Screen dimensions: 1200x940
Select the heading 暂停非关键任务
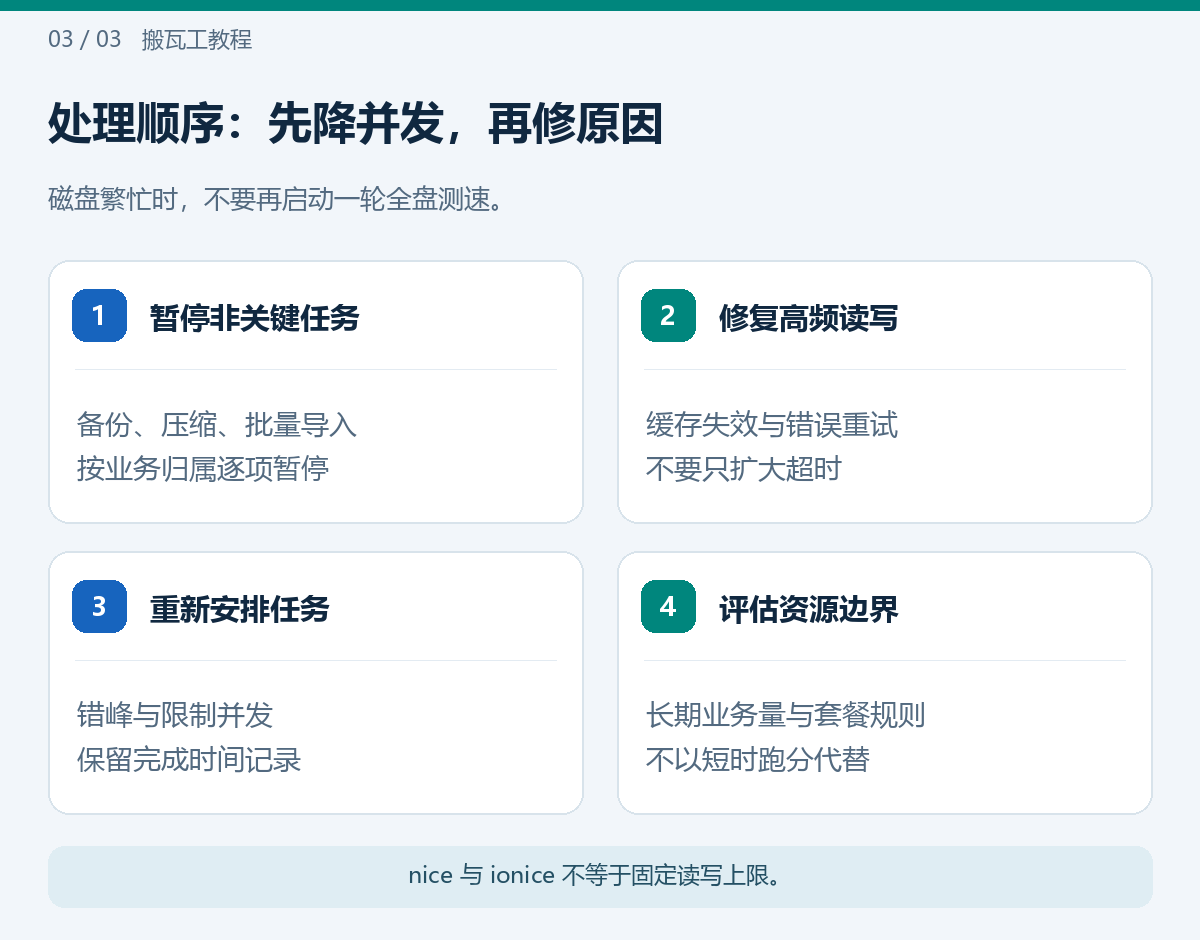(x=254, y=318)
